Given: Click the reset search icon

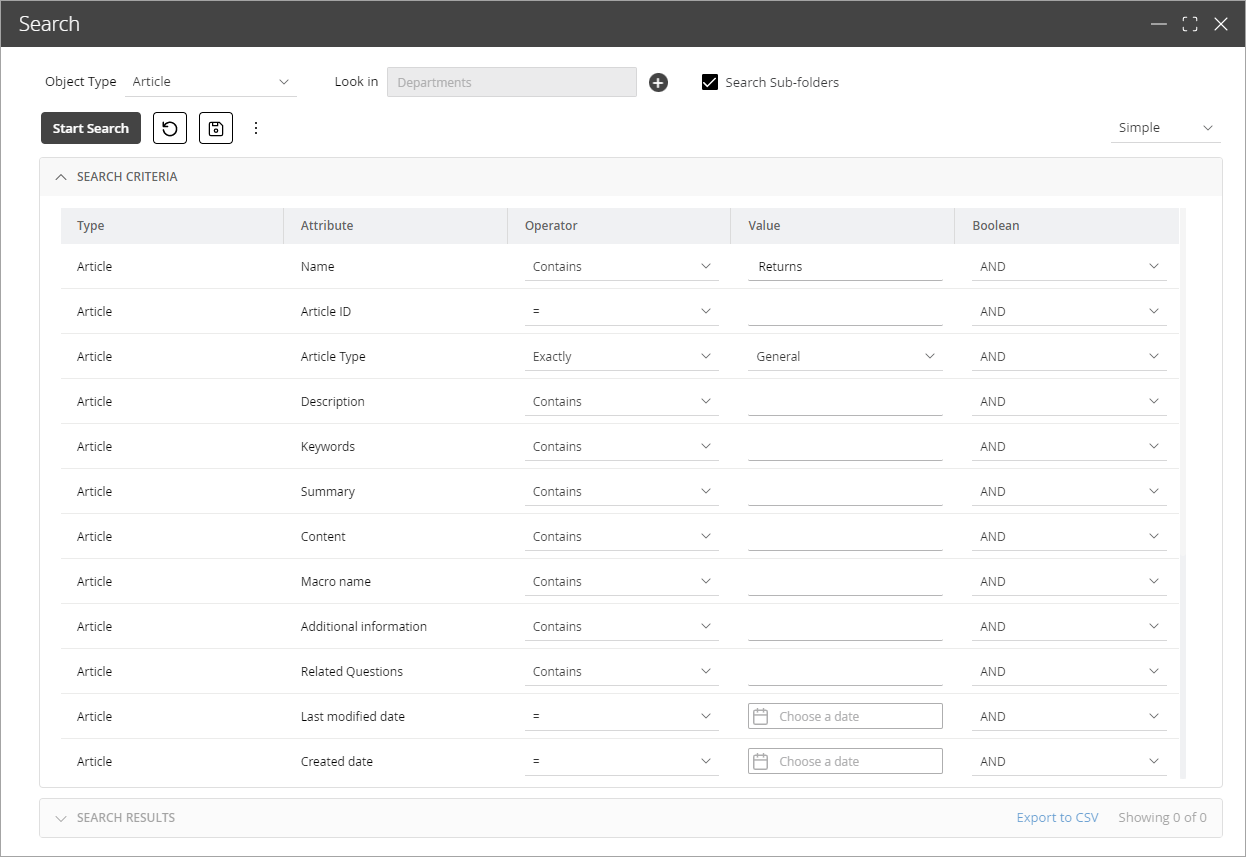Looking at the screenshot, I should click(169, 128).
